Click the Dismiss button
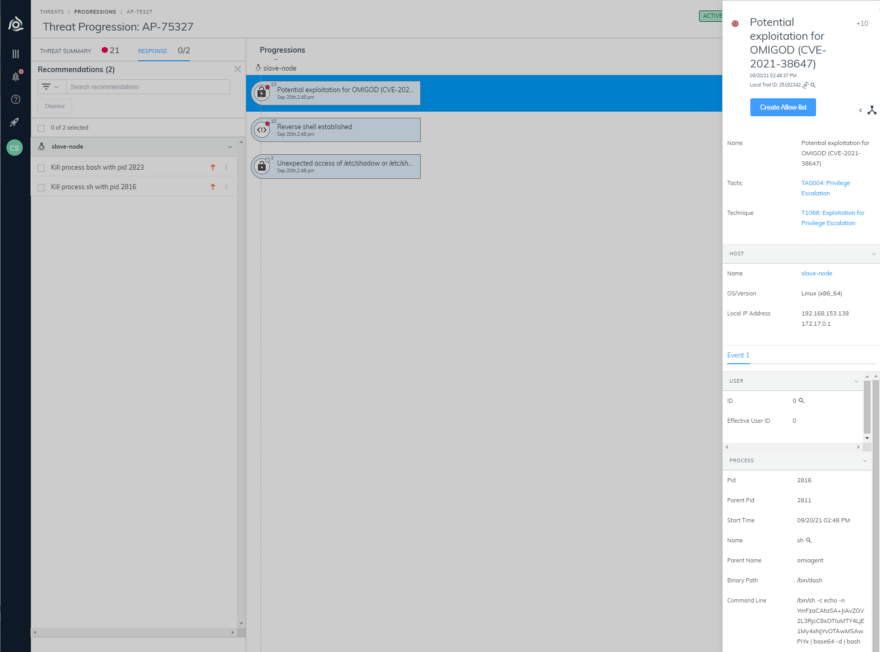The image size is (880, 652). 55,106
